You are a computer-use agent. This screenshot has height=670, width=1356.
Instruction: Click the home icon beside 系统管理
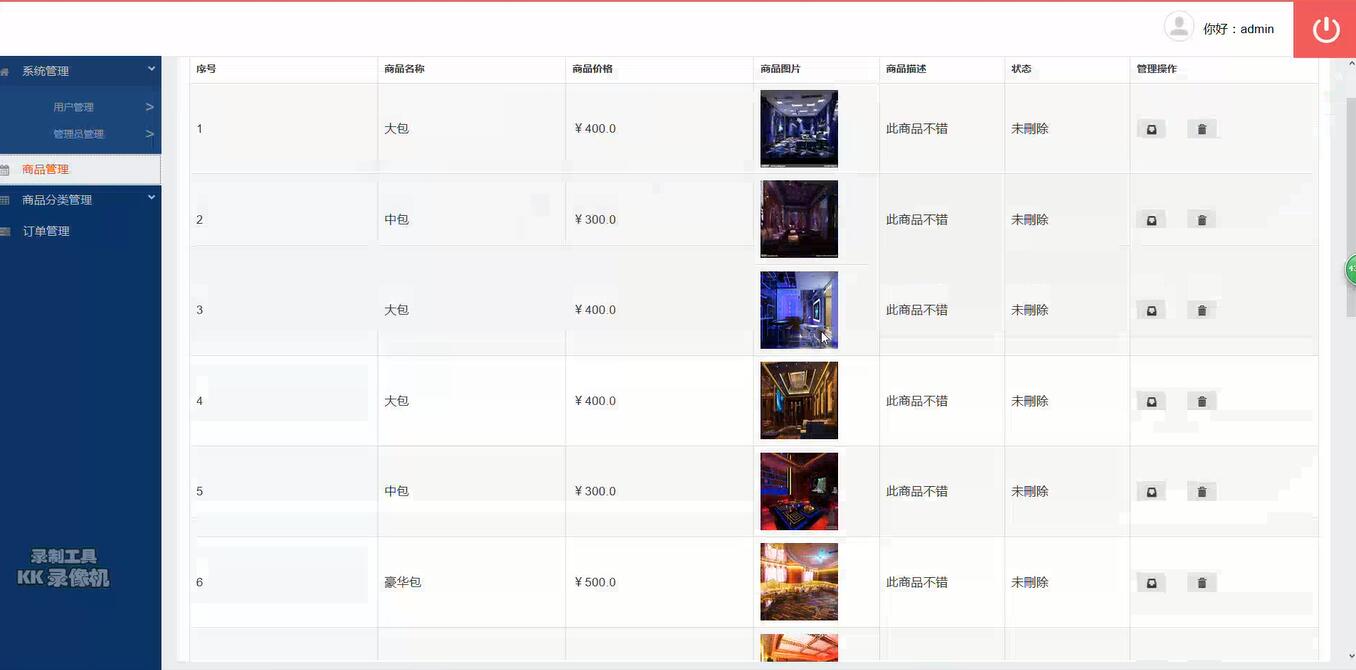[x=4, y=72]
